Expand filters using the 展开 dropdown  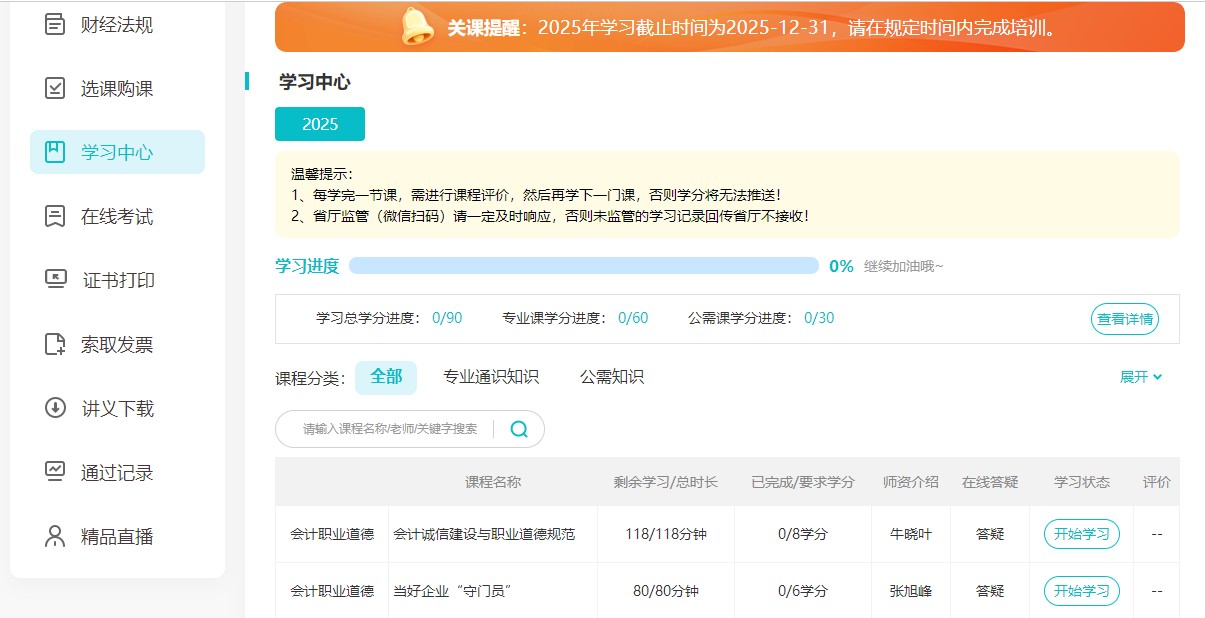(1140, 377)
